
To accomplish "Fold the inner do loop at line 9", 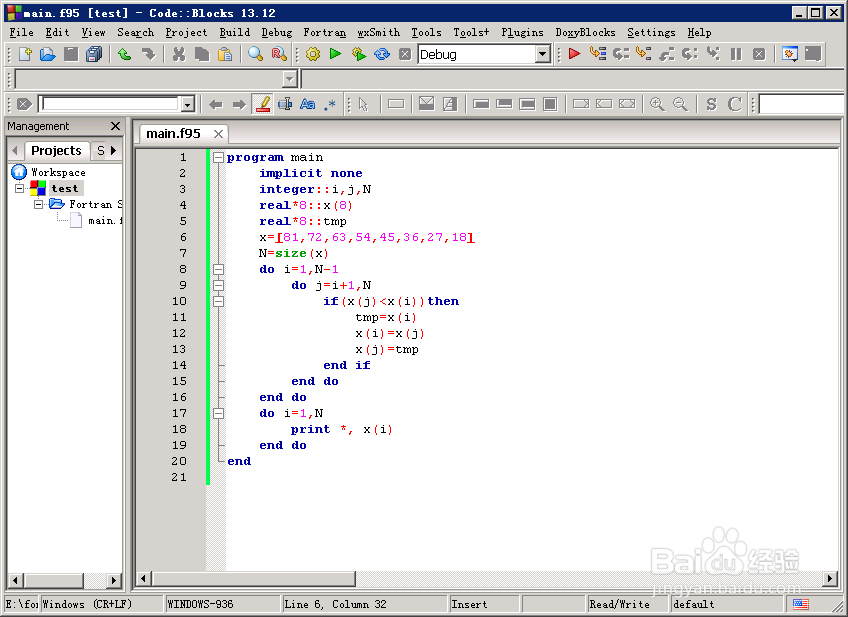I will pyautogui.click(x=218, y=286).
